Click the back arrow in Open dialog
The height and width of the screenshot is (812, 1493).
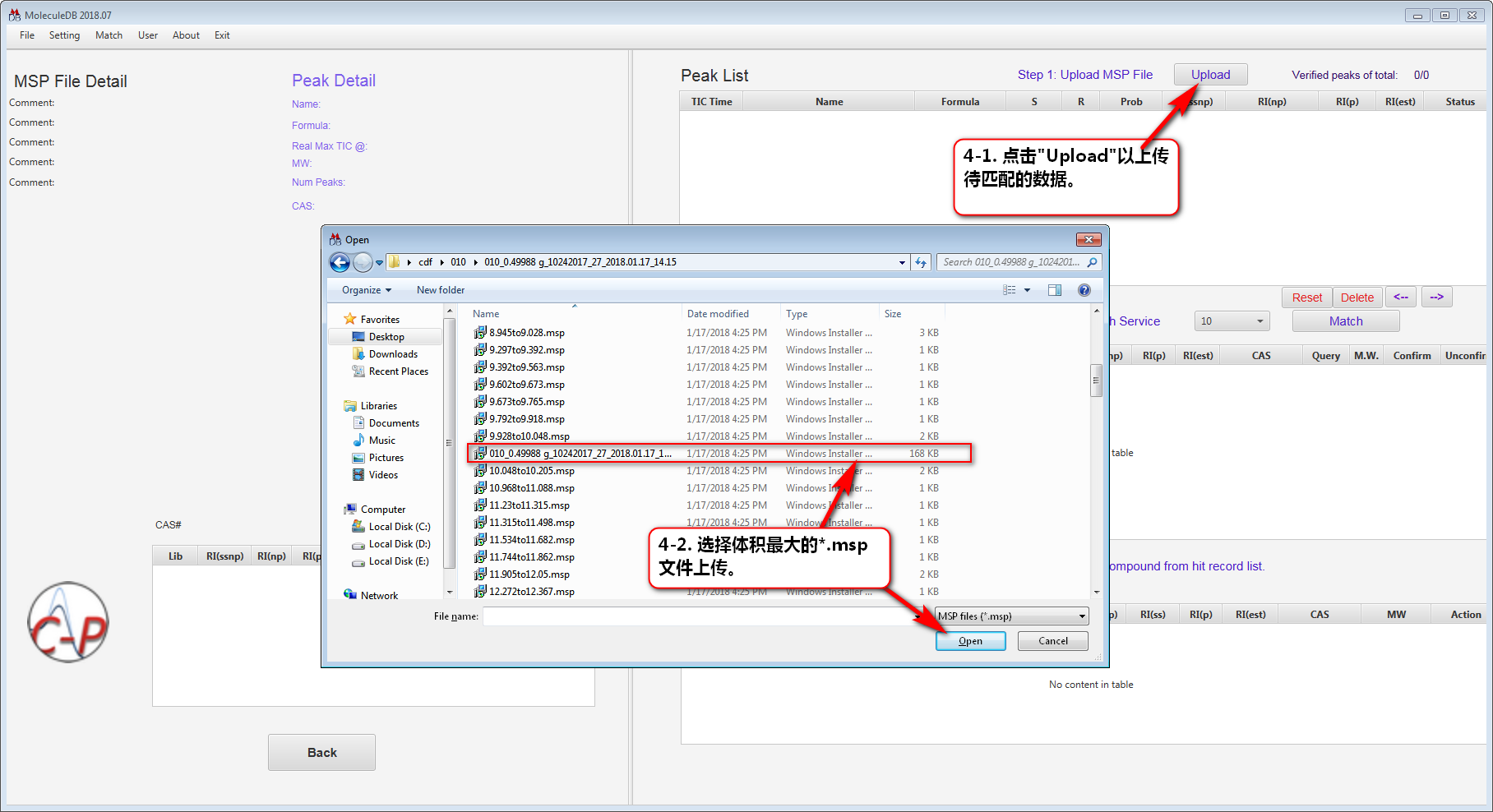tap(340, 263)
